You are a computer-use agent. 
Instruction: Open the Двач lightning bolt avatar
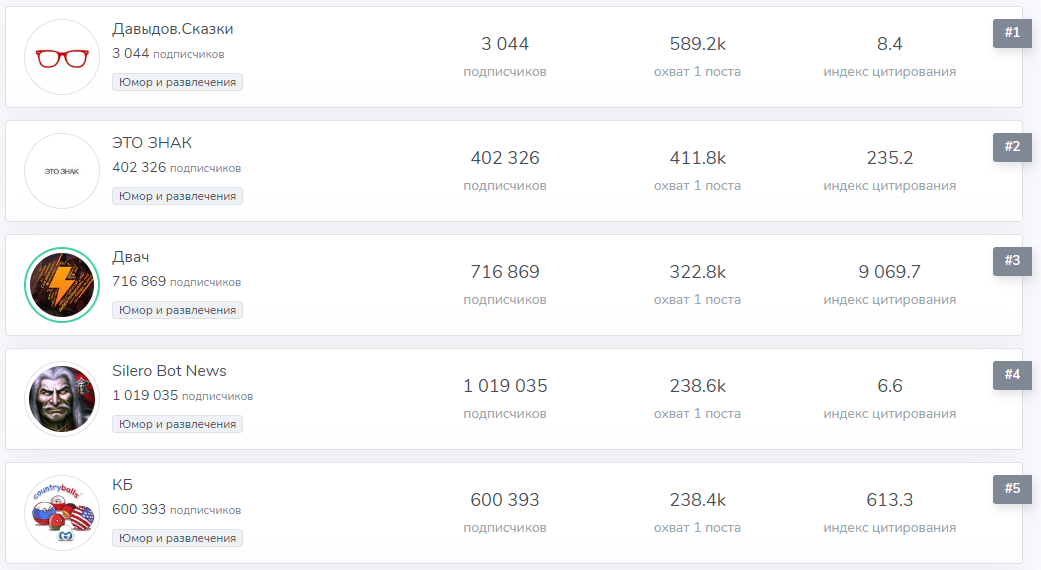(x=62, y=285)
